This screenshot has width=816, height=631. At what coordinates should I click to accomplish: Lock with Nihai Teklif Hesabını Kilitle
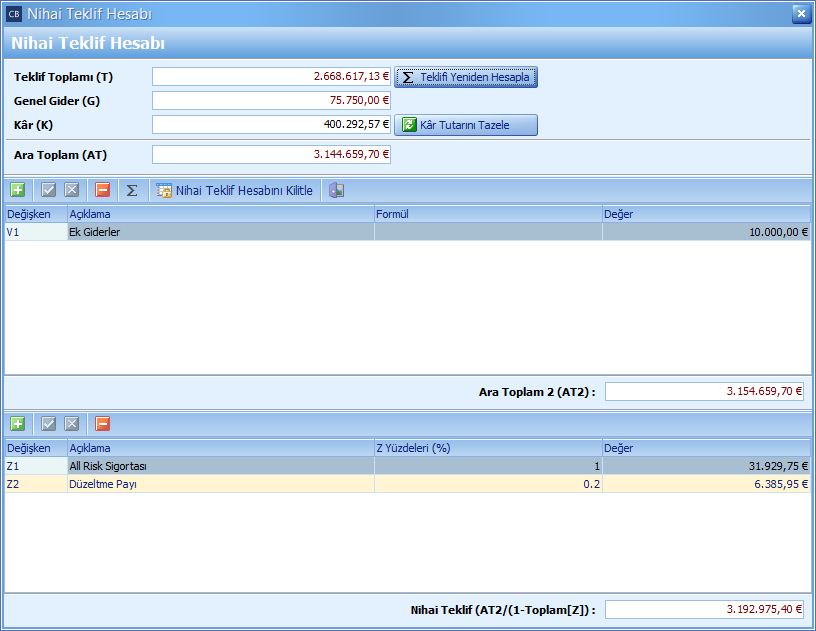[x=235, y=190]
